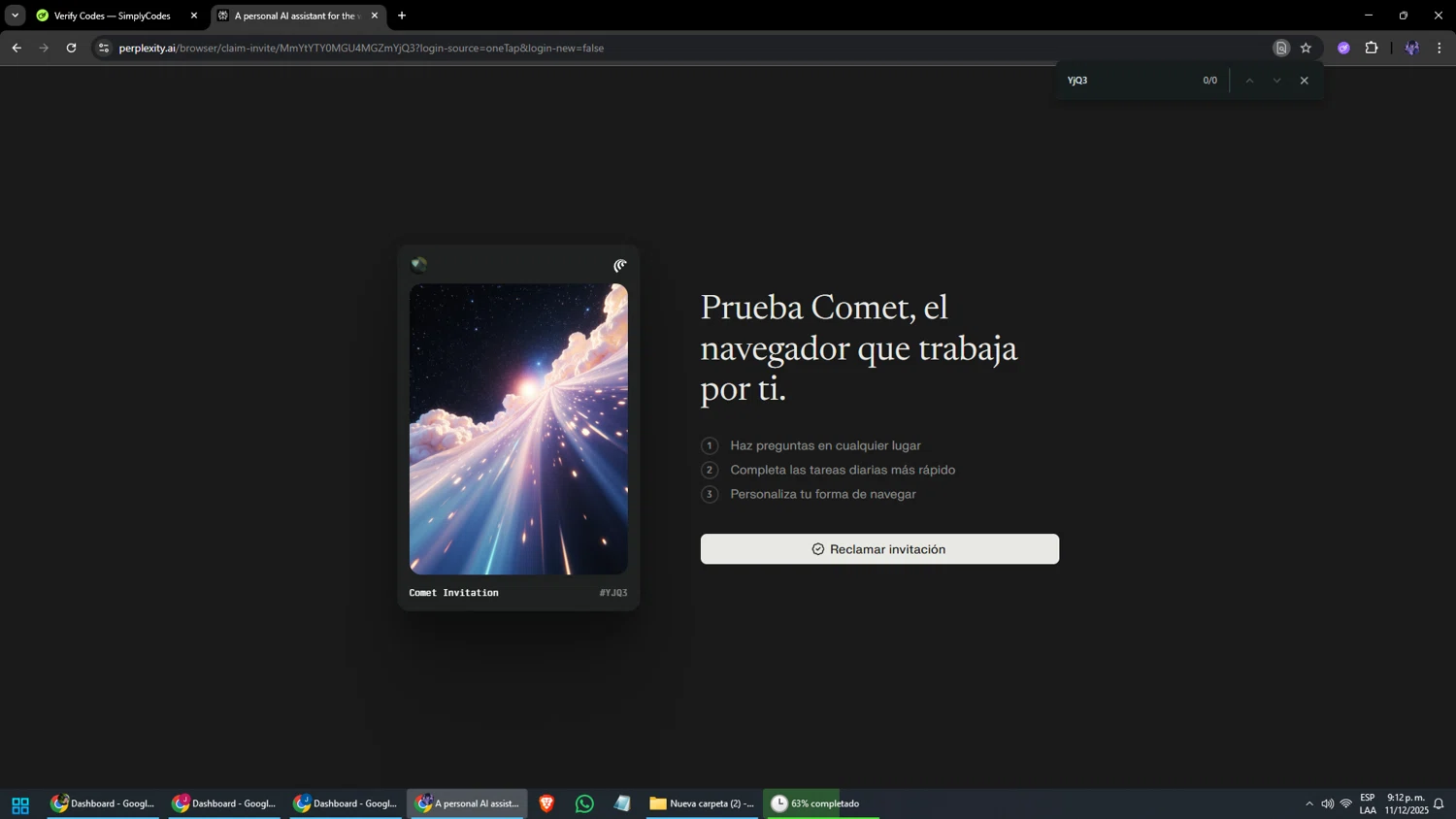
Task: Click the Comet Invitation card label
Action: (x=453, y=593)
